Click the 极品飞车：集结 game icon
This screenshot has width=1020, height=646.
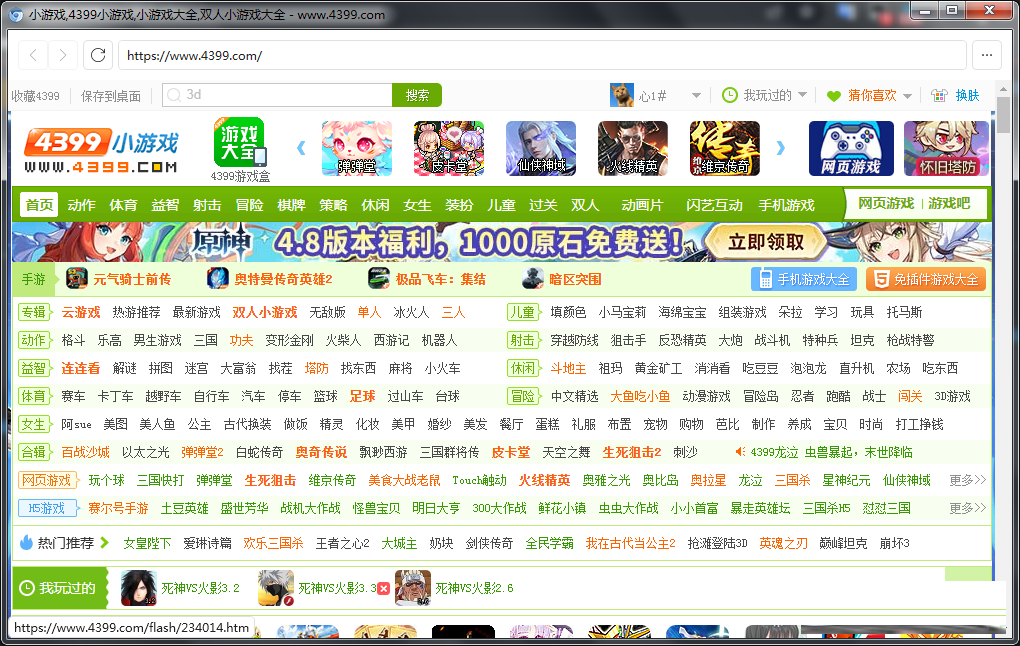tap(380, 279)
